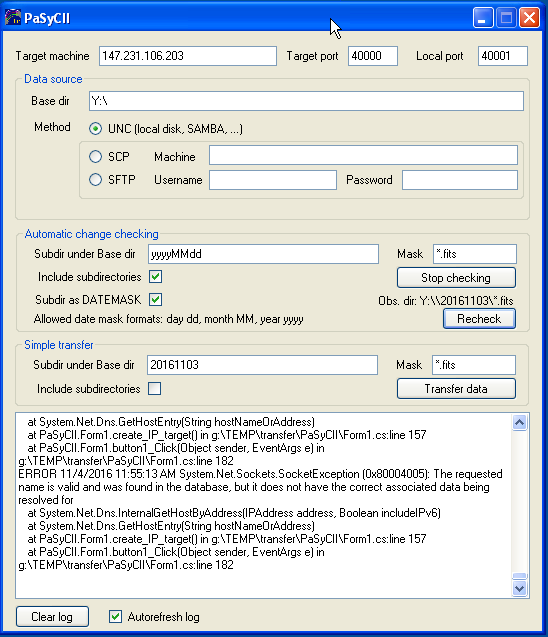This screenshot has width=548, height=637.
Task: Enable Include subdirectories in Simple transfer
Action: [154, 389]
